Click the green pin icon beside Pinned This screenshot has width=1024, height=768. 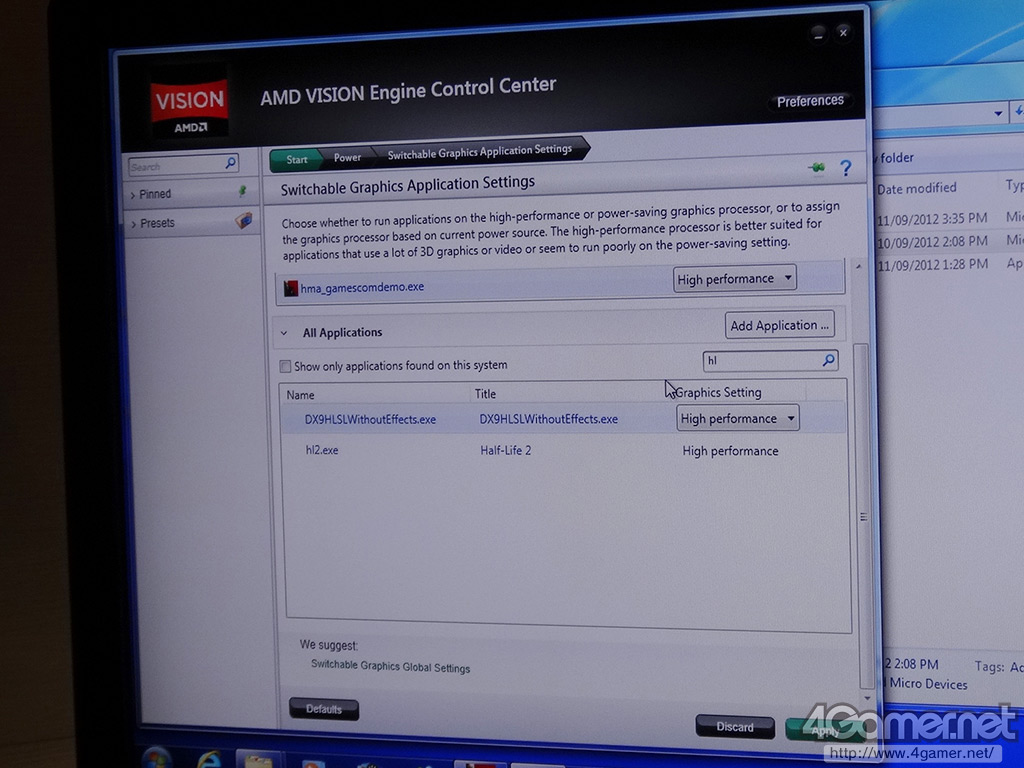(x=242, y=191)
